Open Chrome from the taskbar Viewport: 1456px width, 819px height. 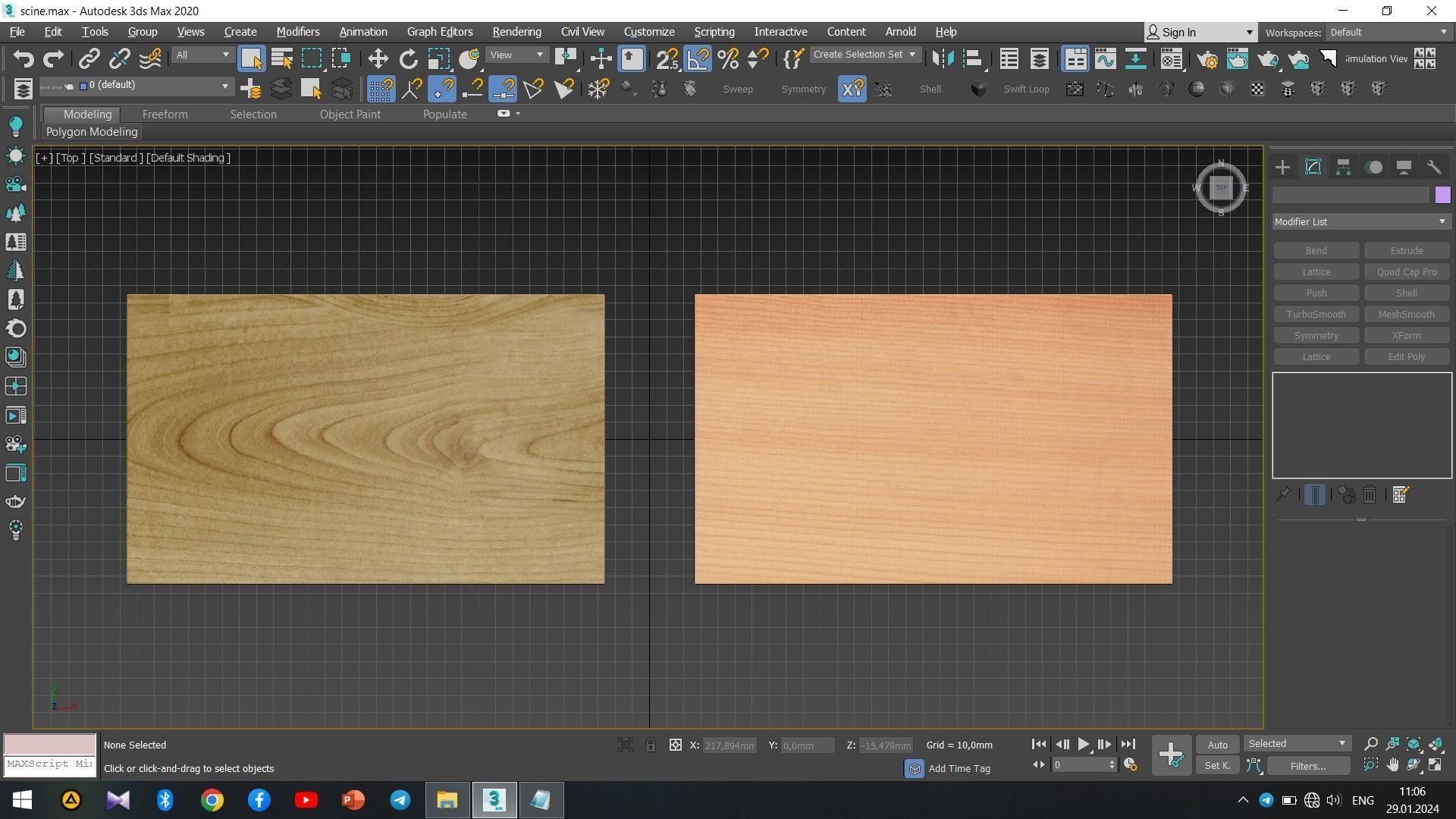point(212,800)
